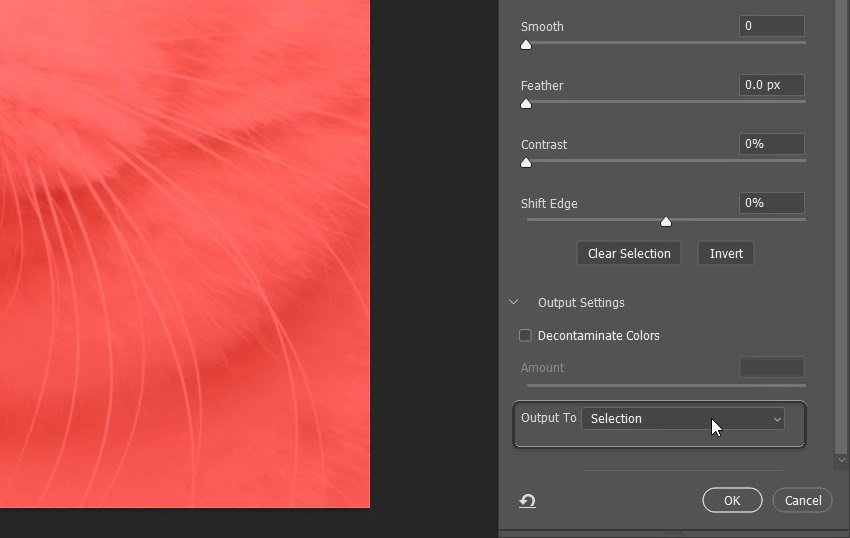Click the Smooth slider handle
The width and height of the screenshot is (850, 538).
pyautogui.click(x=526, y=45)
